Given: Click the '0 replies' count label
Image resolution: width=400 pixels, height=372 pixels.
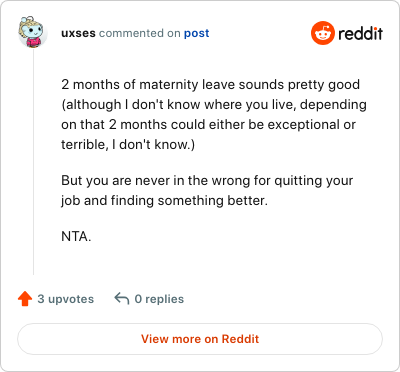Looking at the screenshot, I should click(x=159, y=299).
